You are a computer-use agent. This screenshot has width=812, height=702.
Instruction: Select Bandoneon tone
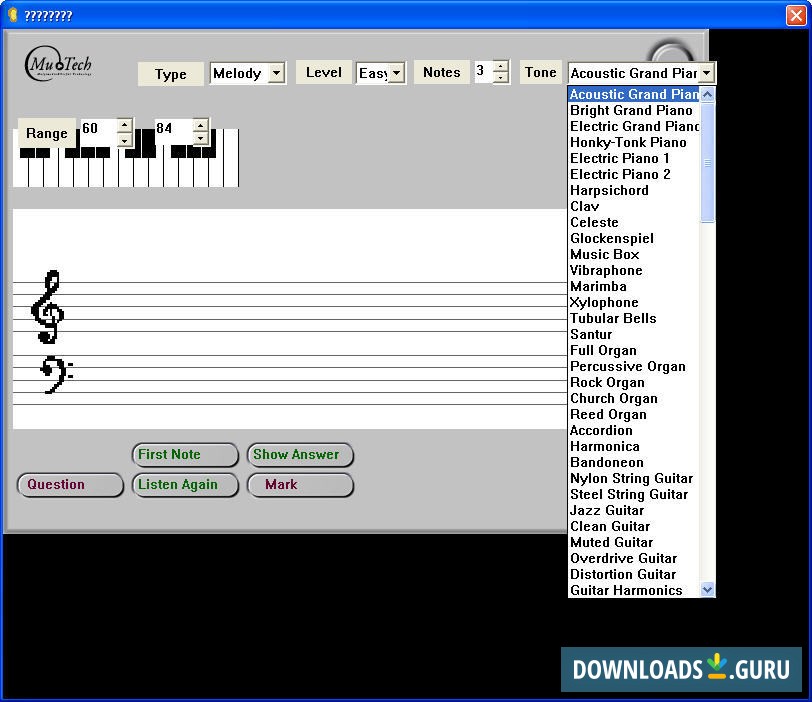pos(634,463)
